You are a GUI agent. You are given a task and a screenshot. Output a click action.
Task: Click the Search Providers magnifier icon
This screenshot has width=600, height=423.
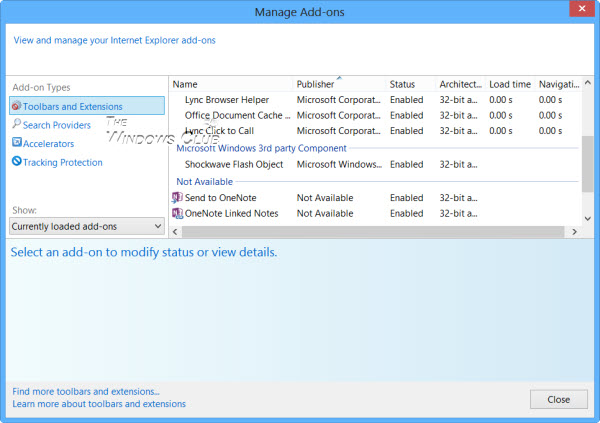pyautogui.click(x=16, y=124)
